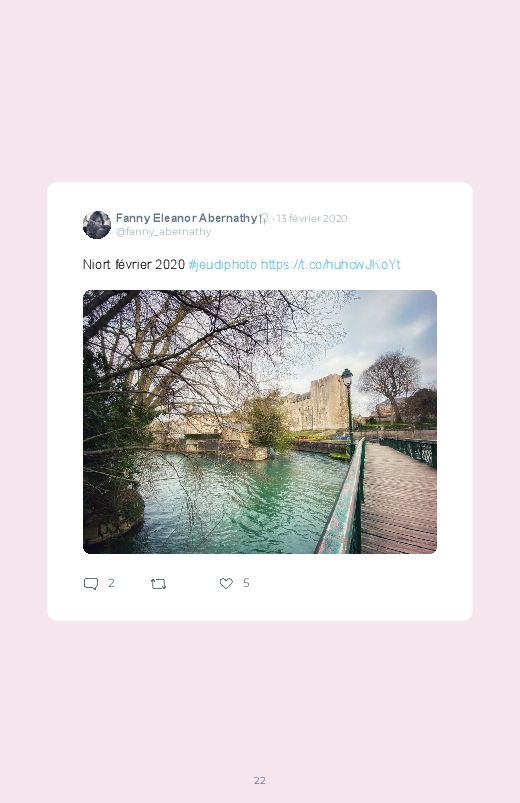The height and width of the screenshot is (803, 520).
Task: Click the reply speech bubble icon
Action: point(91,583)
